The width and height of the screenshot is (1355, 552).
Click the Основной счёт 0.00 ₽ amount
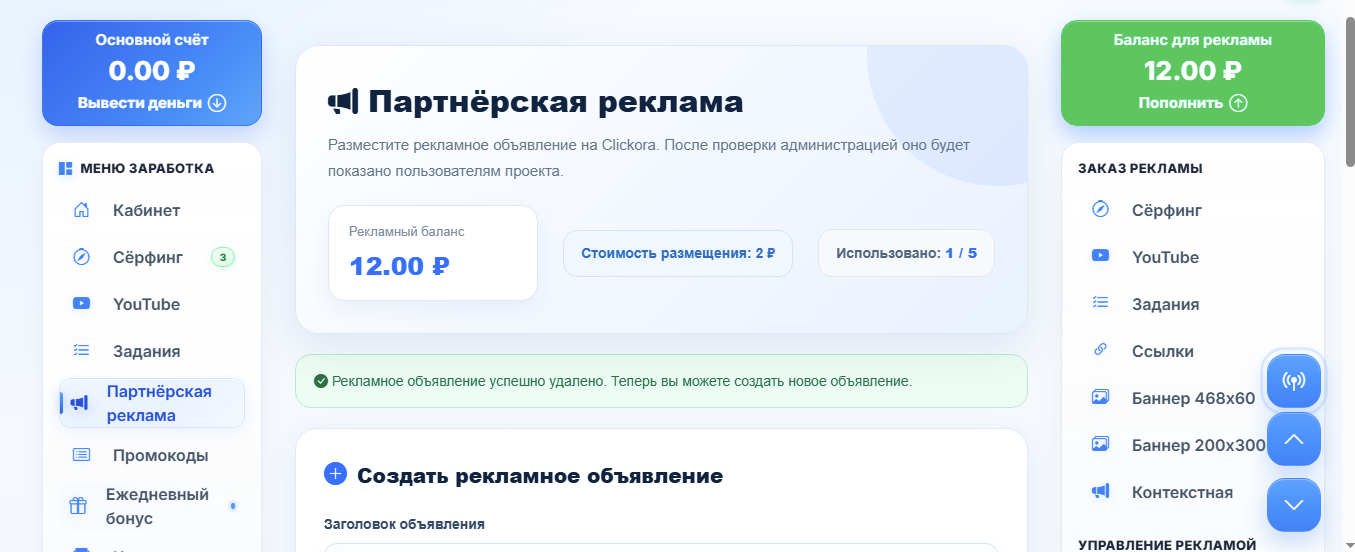point(152,71)
